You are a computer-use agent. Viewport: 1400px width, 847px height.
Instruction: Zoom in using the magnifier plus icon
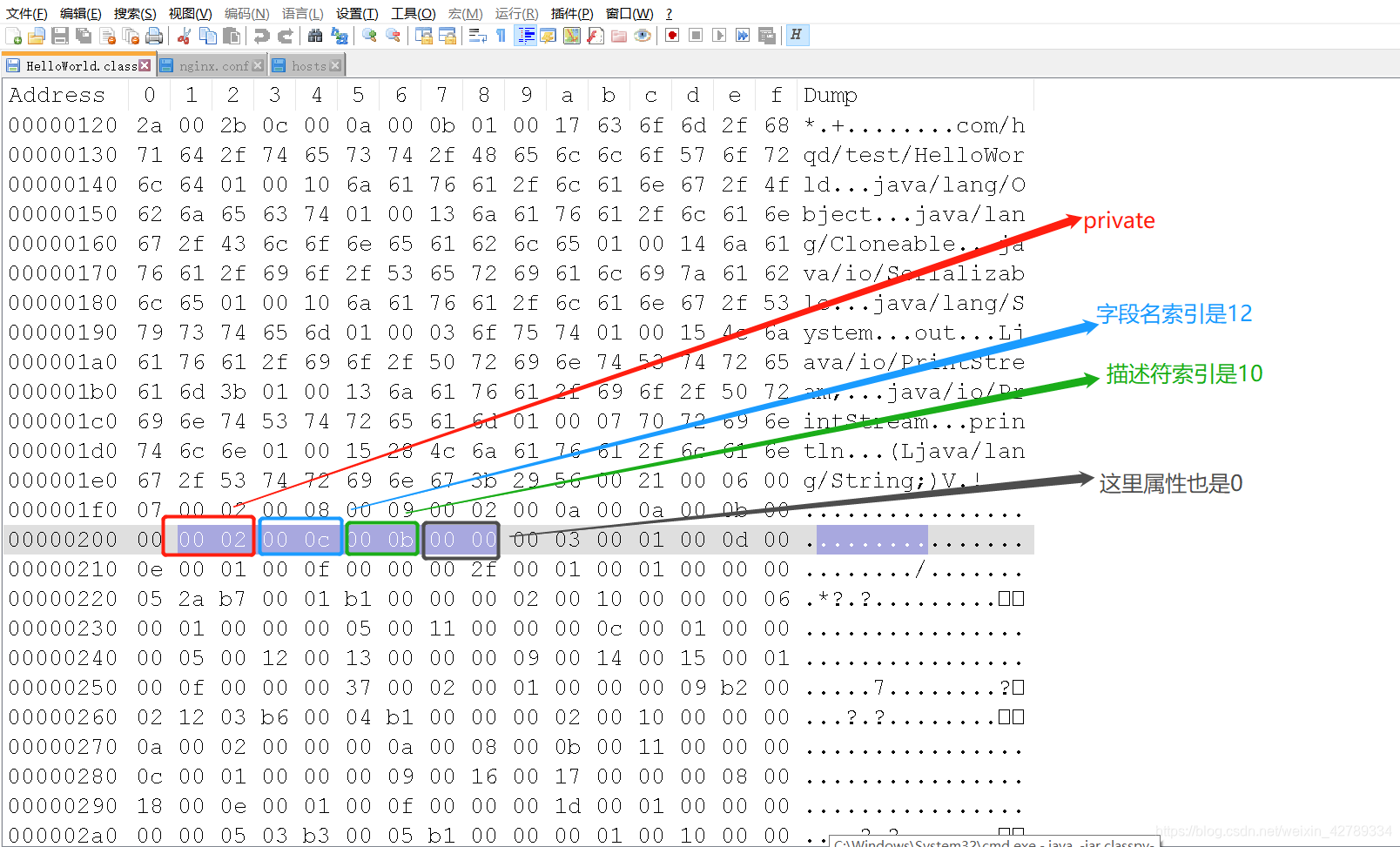[x=369, y=36]
